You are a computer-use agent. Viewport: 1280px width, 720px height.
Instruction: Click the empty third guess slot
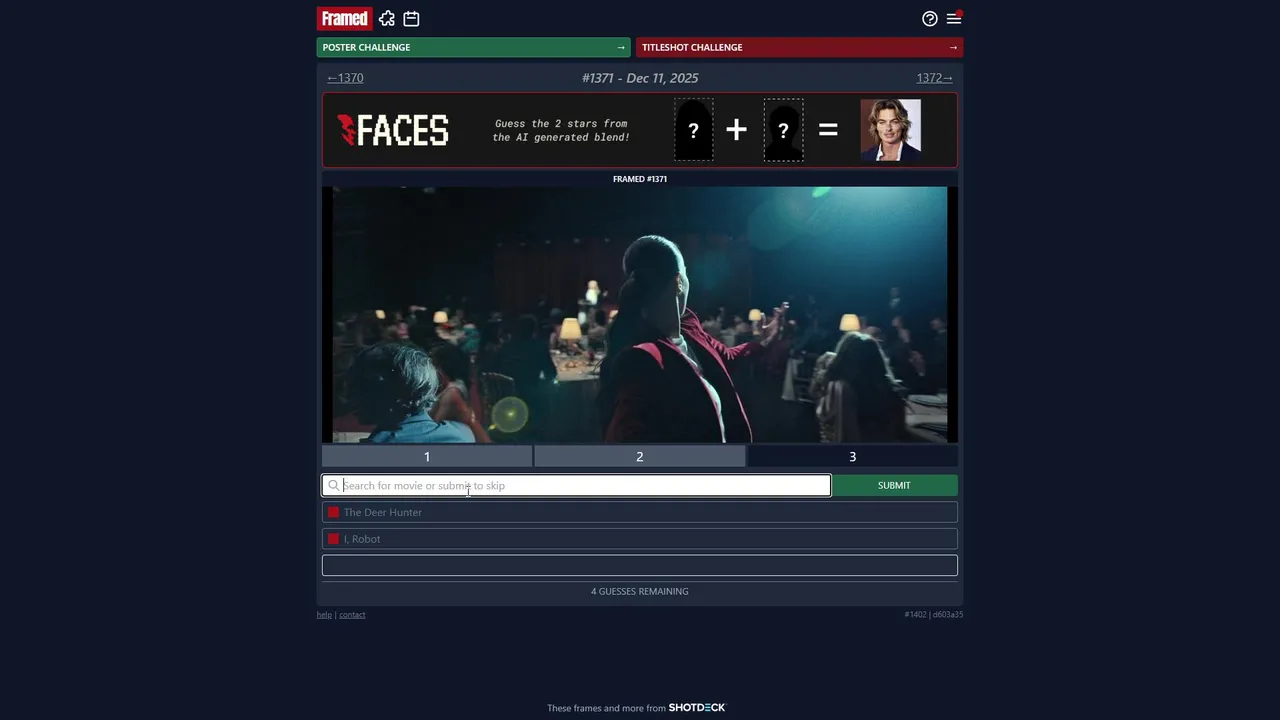click(x=640, y=565)
